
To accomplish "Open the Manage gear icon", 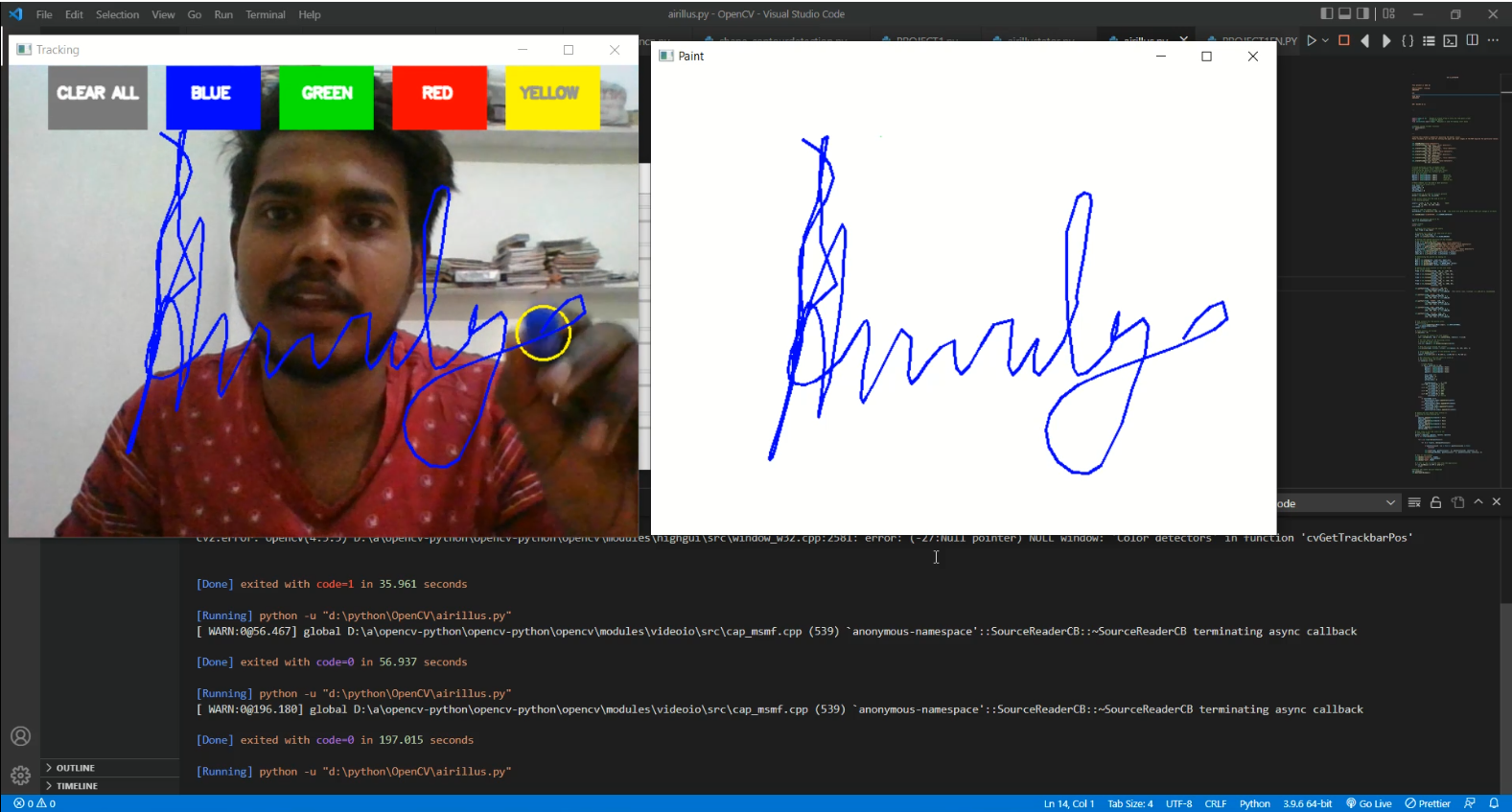I will [x=20, y=775].
